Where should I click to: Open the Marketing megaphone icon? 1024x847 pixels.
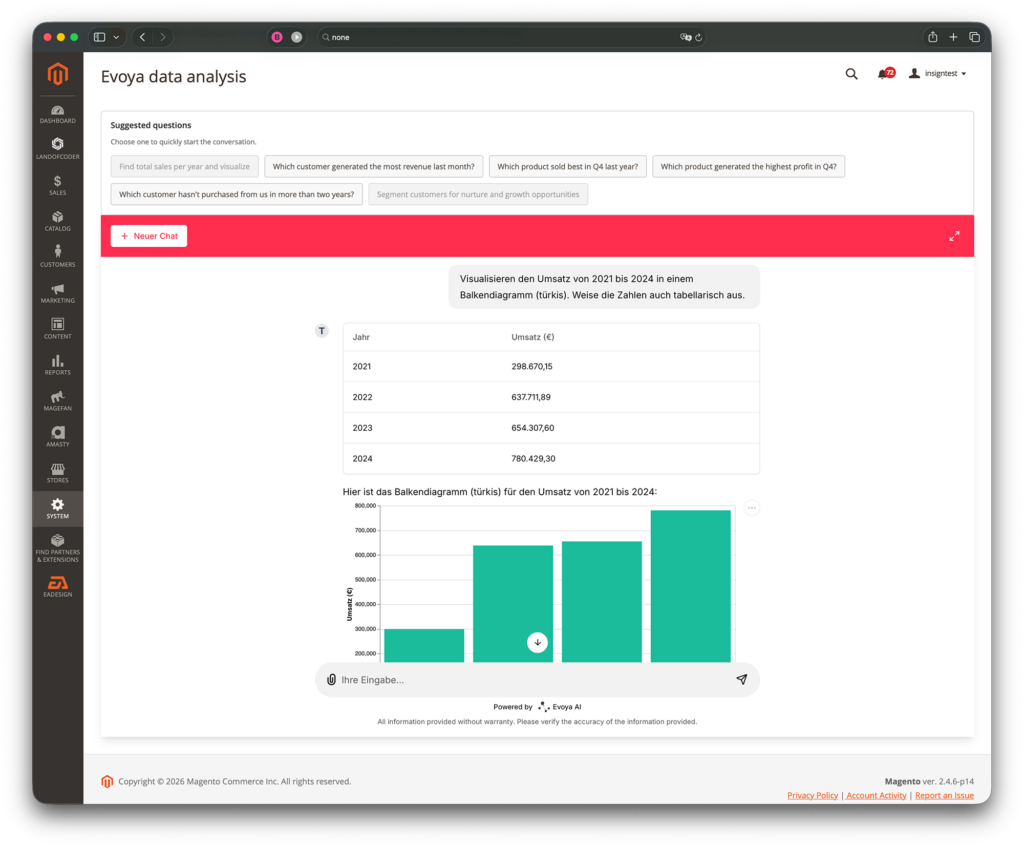[x=57, y=290]
